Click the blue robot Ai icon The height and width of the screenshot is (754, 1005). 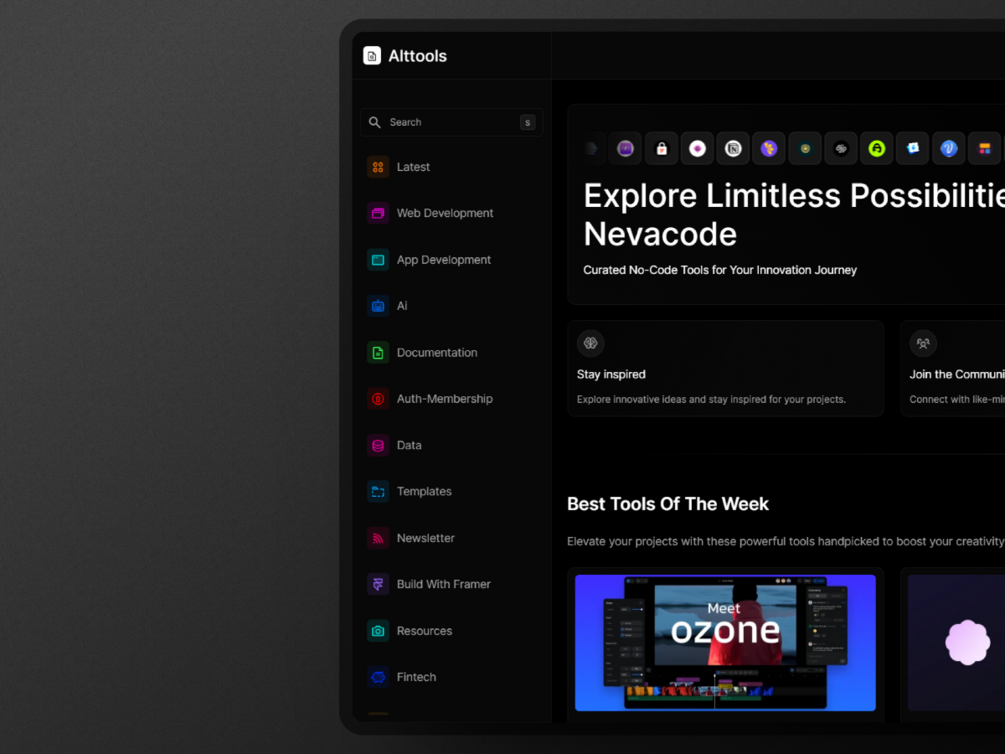(378, 306)
